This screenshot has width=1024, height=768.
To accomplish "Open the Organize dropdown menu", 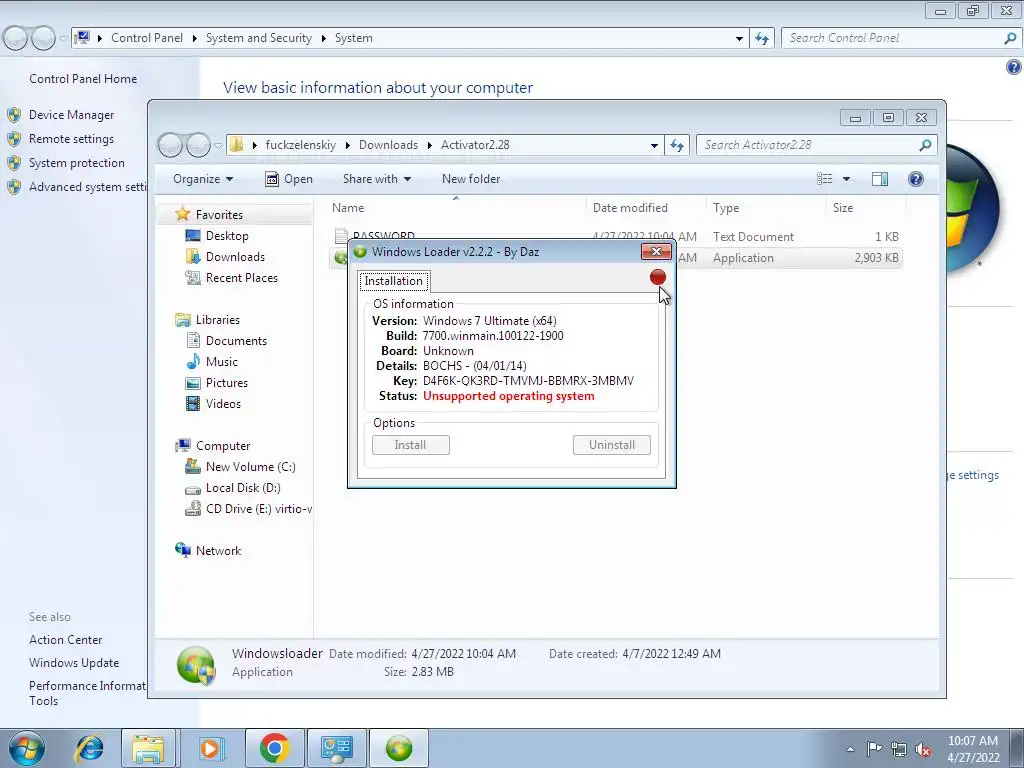I will pyautogui.click(x=202, y=179).
